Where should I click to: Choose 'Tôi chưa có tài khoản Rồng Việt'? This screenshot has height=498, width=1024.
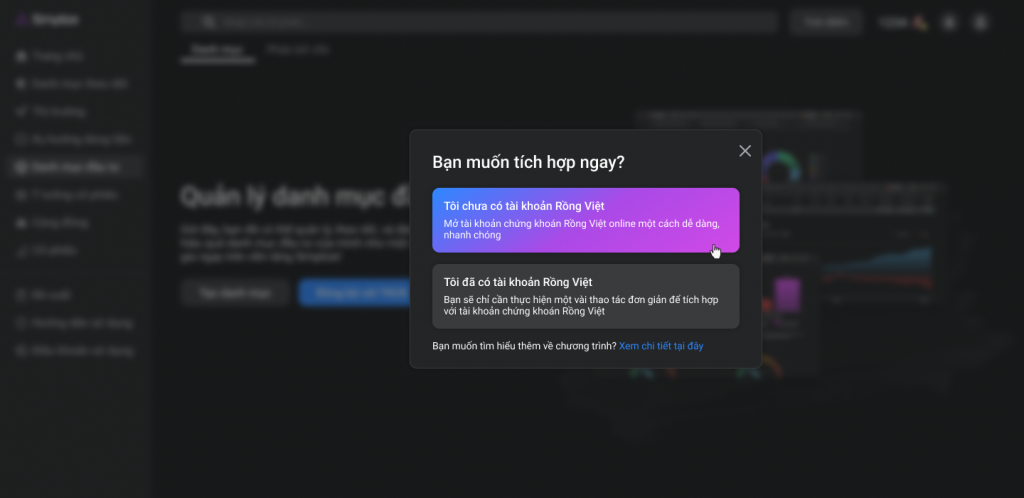click(x=585, y=220)
